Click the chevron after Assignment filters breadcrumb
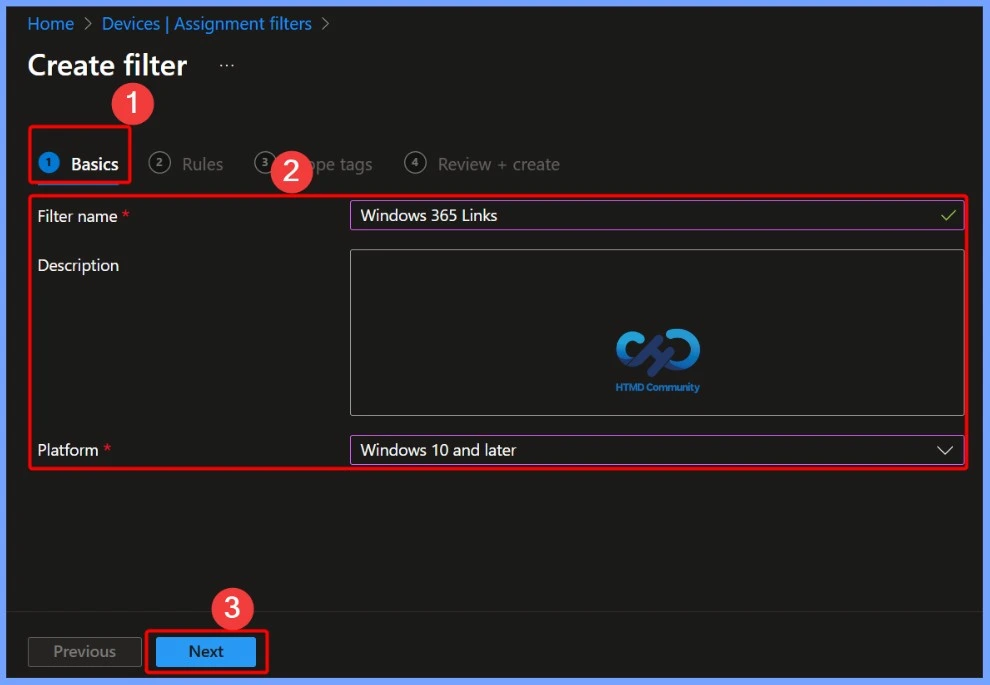990x685 pixels. coord(325,23)
